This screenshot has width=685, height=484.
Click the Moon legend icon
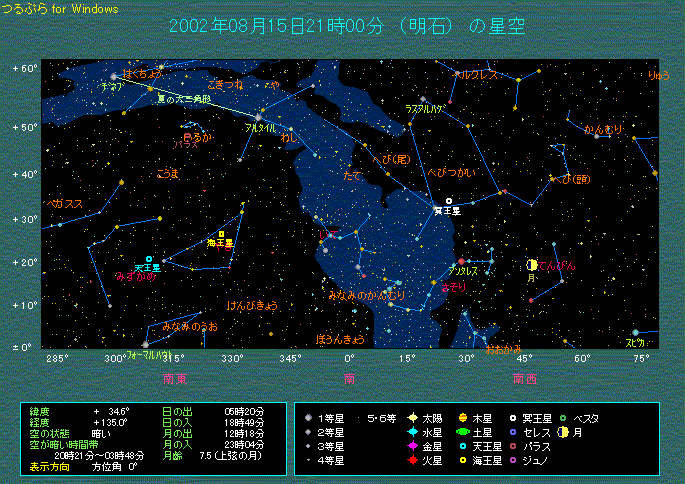point(563,431)
